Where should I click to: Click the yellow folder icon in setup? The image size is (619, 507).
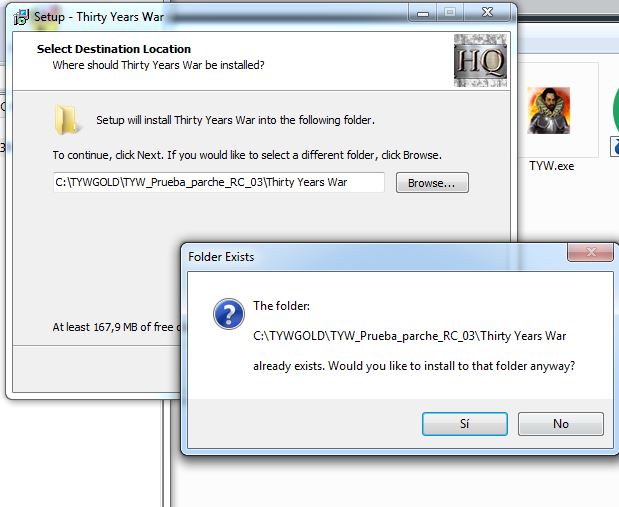tap(68, 120)
